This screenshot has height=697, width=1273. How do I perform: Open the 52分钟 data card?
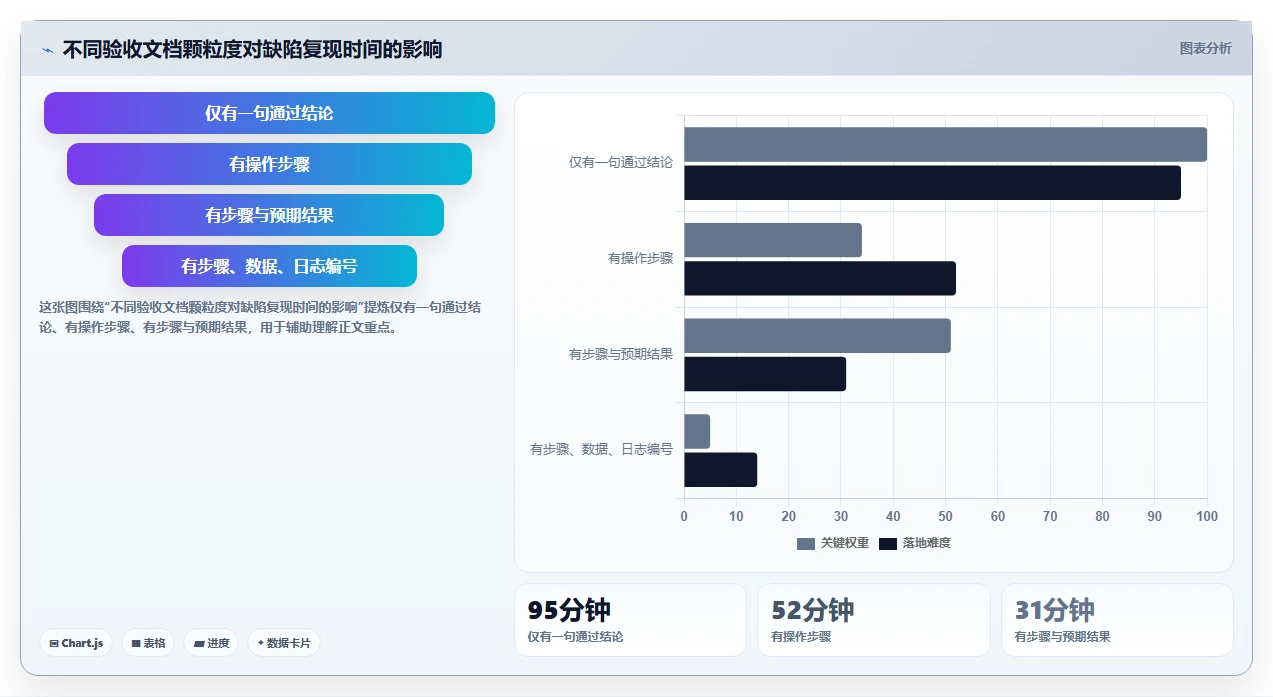click(874, 620)
